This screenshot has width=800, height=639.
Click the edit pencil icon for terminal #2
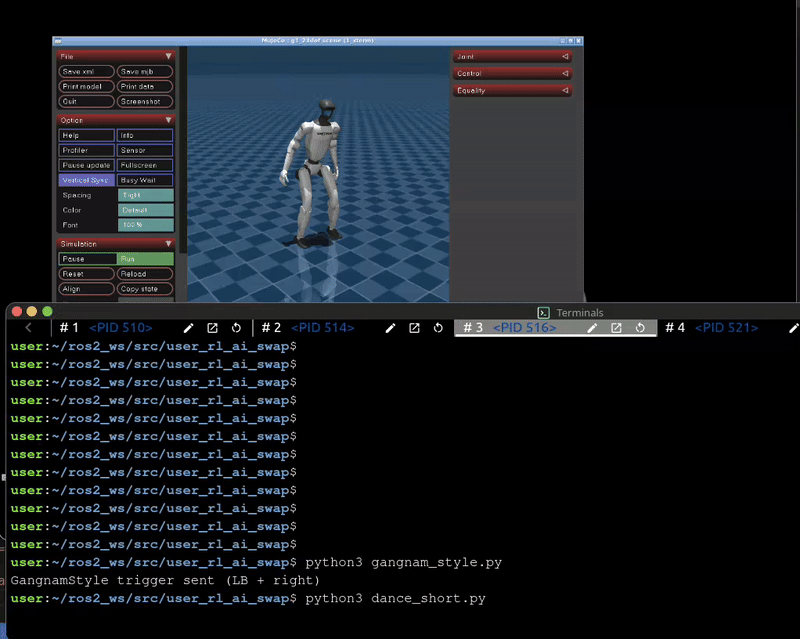[x=390, y=328]
